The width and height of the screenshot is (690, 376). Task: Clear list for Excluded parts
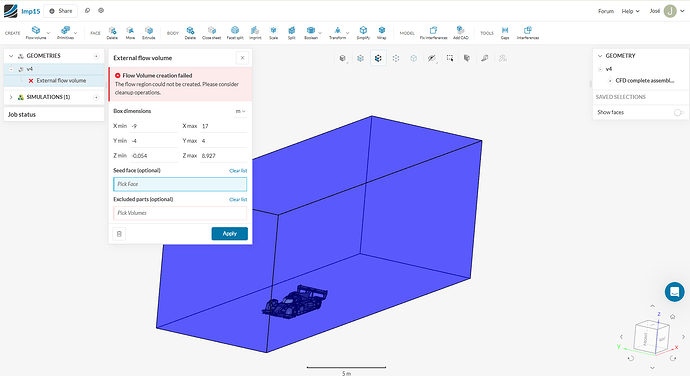tap(238, 199)
